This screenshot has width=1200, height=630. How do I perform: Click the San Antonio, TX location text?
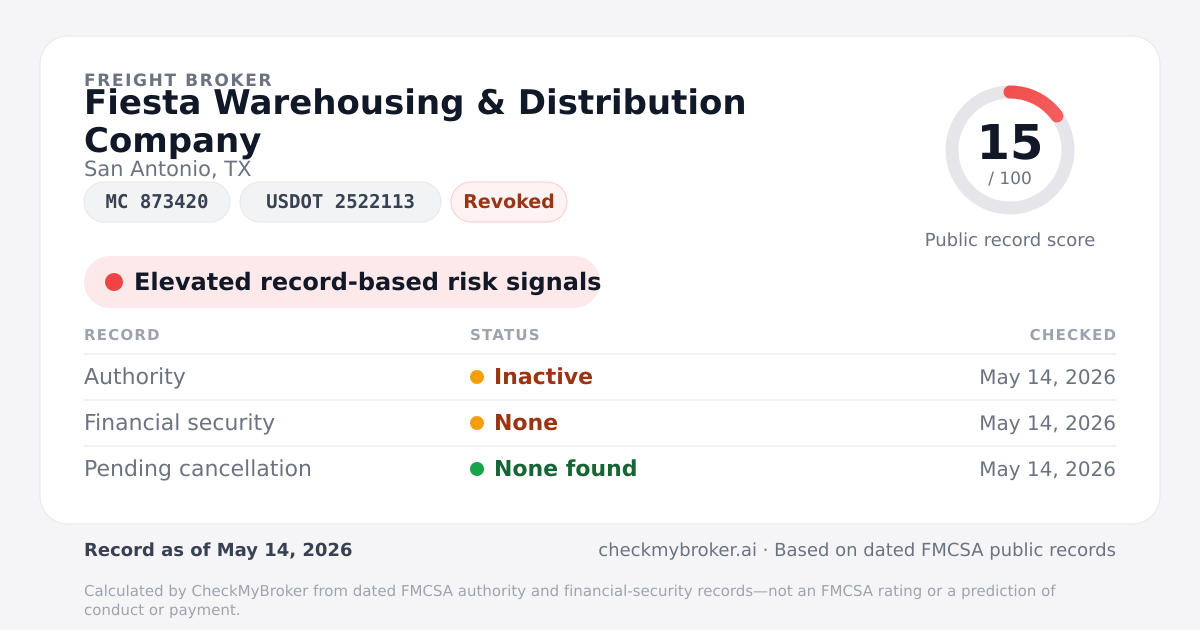click(x=168, y=169)
